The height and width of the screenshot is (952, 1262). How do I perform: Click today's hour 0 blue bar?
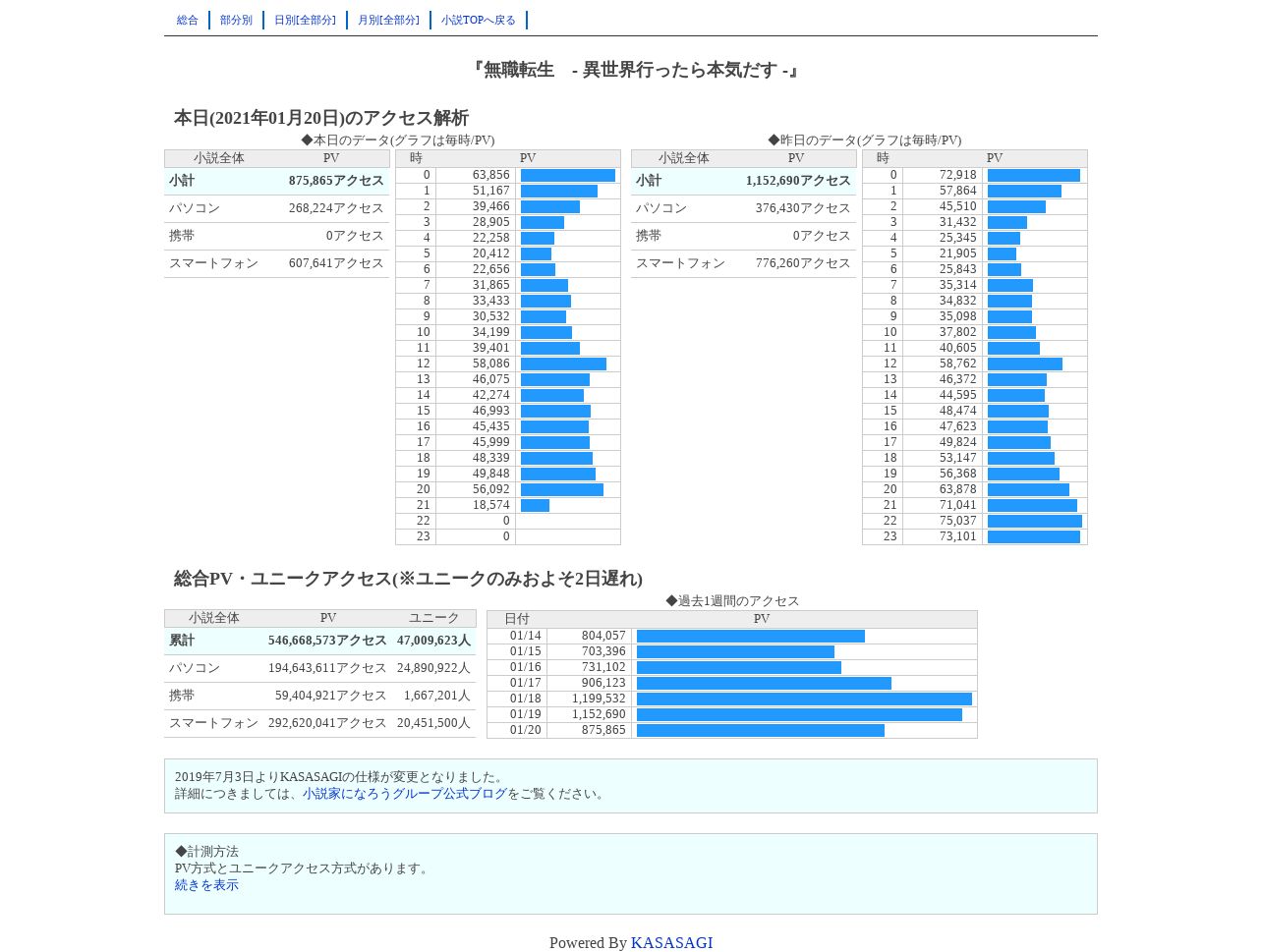(x=568, y=176)
